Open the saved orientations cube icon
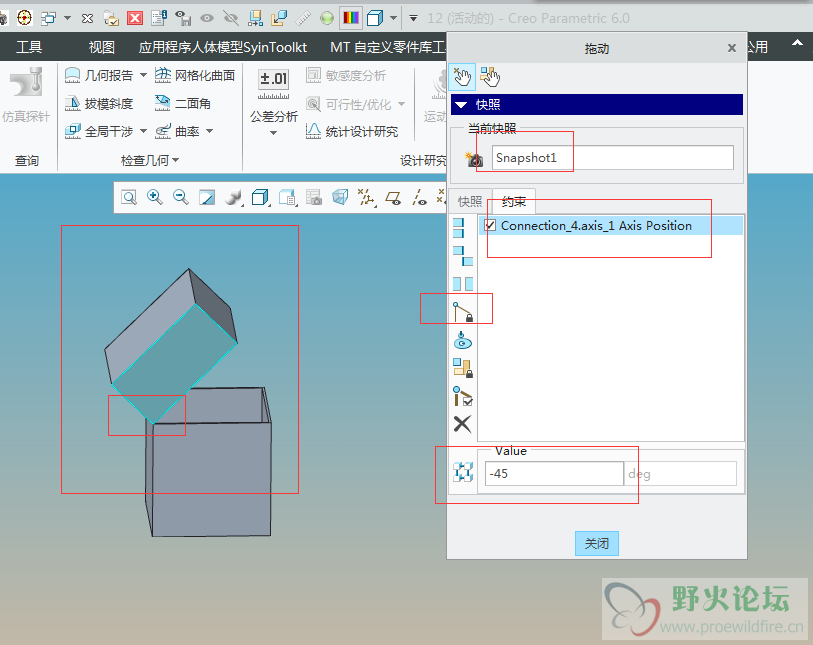The image size is (813, 645). (x=260, y=198)
